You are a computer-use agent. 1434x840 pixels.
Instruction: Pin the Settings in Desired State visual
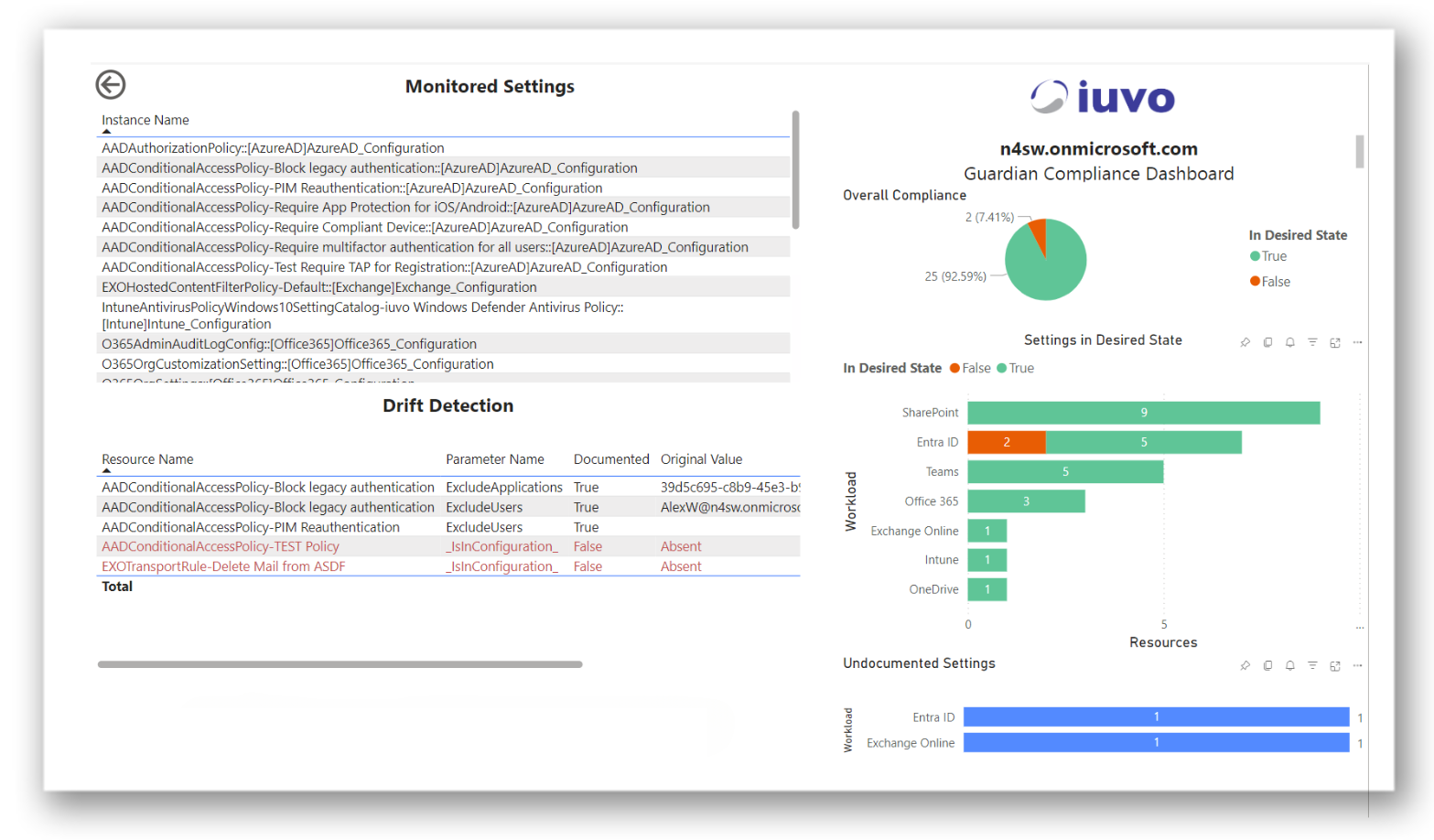coord(1245,342)
